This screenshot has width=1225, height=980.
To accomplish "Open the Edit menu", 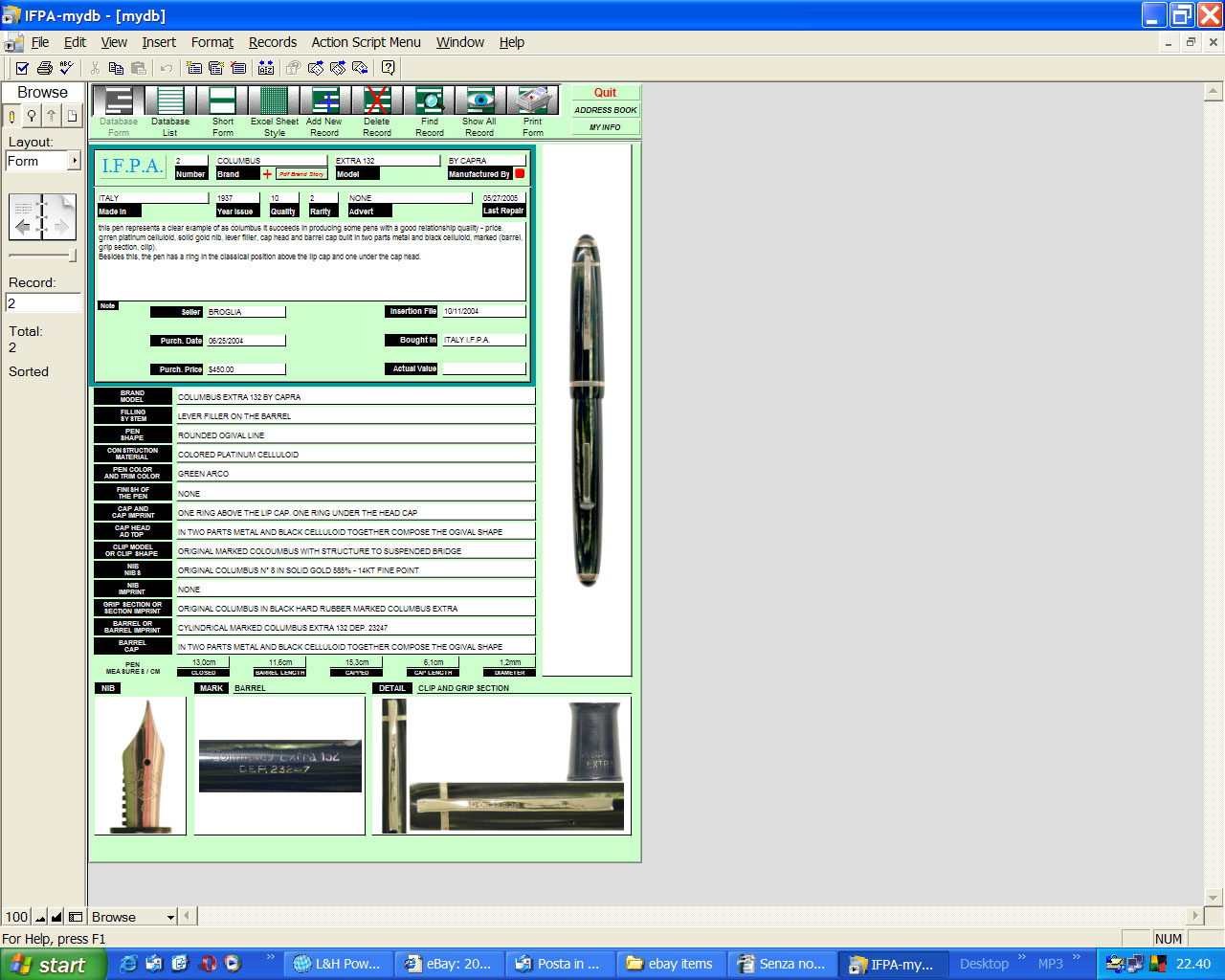I will pos(75,42).
